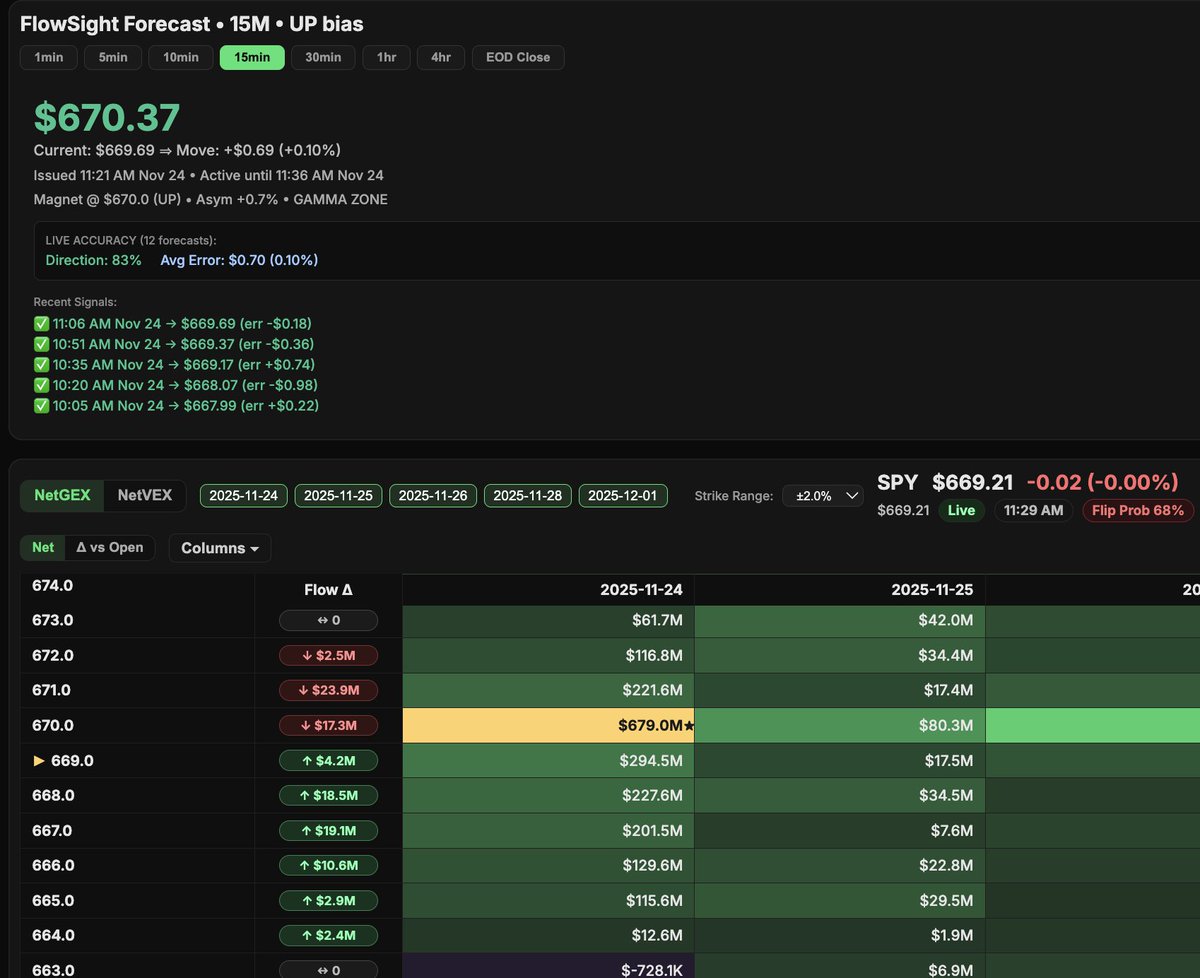Toggle the 2025-11-26 expiry filter
Viewport: 1200px width, 978px height.
click(x=433, y=496)
